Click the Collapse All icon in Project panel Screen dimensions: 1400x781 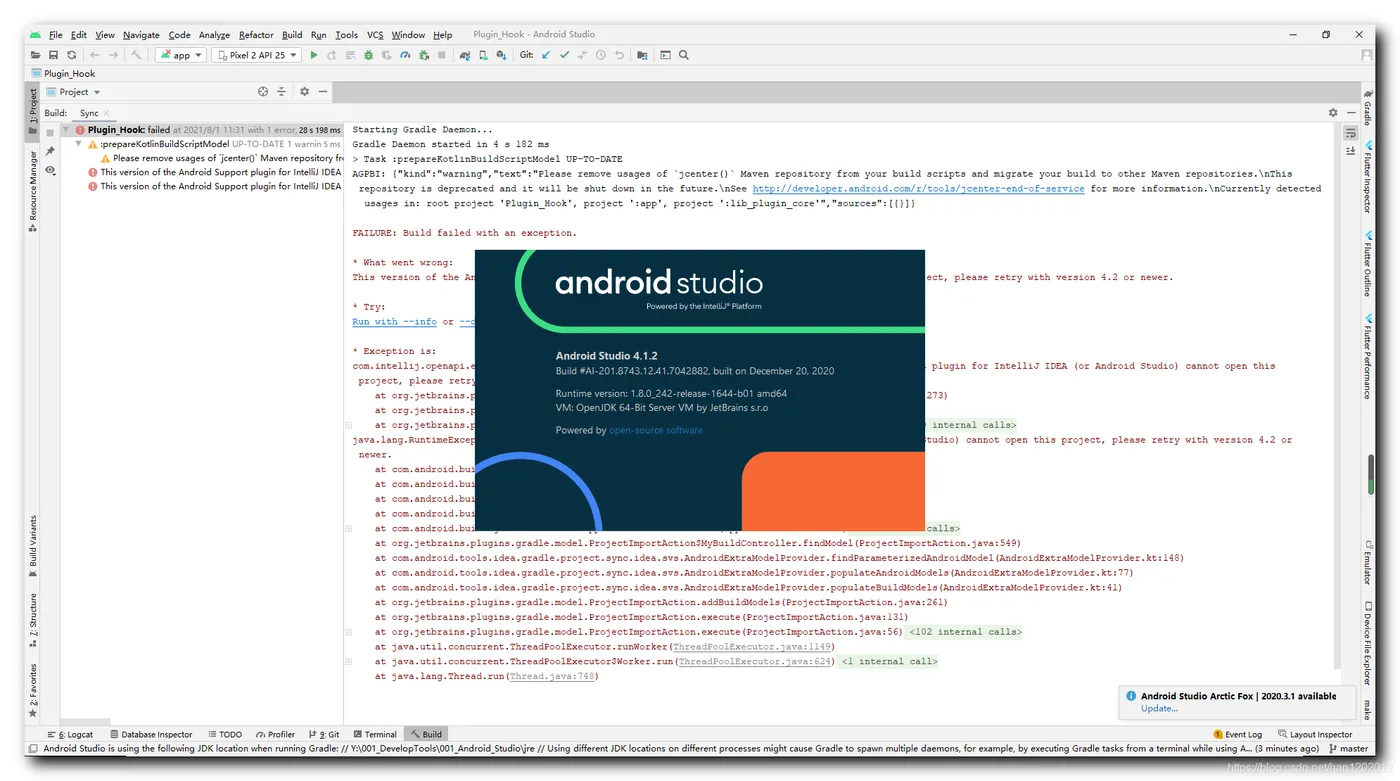coord(281,91)
